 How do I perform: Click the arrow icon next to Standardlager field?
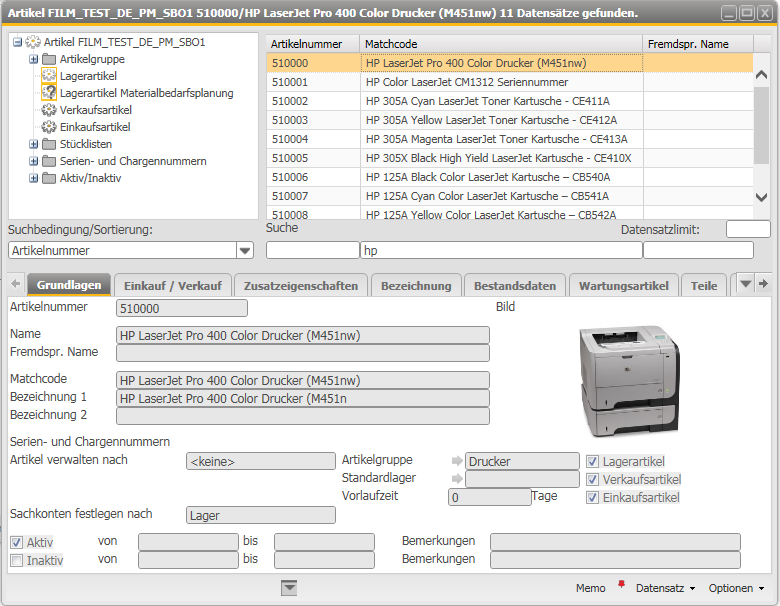coord(457,479)
